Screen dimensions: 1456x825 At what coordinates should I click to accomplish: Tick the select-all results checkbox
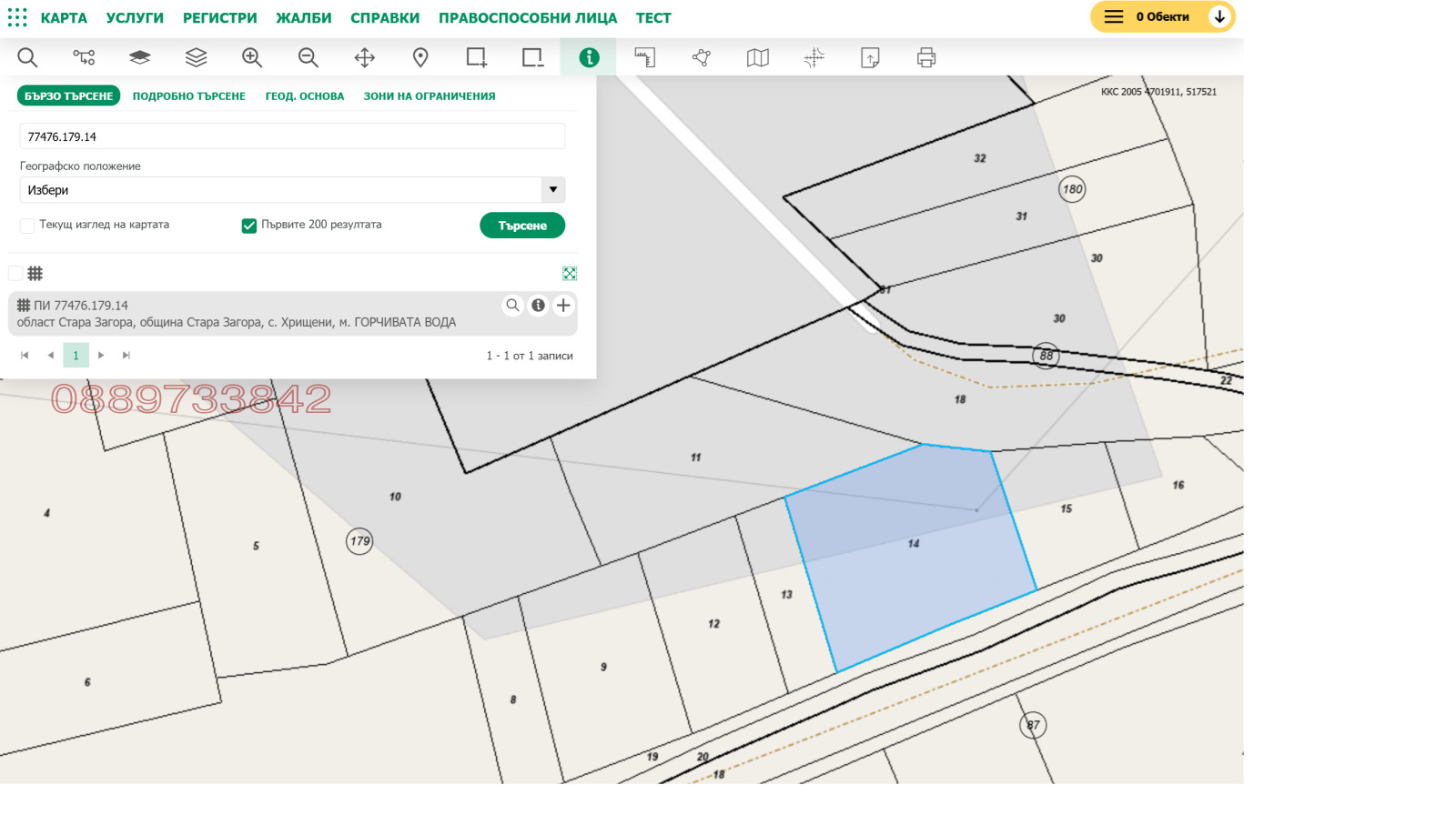[15, 273]
